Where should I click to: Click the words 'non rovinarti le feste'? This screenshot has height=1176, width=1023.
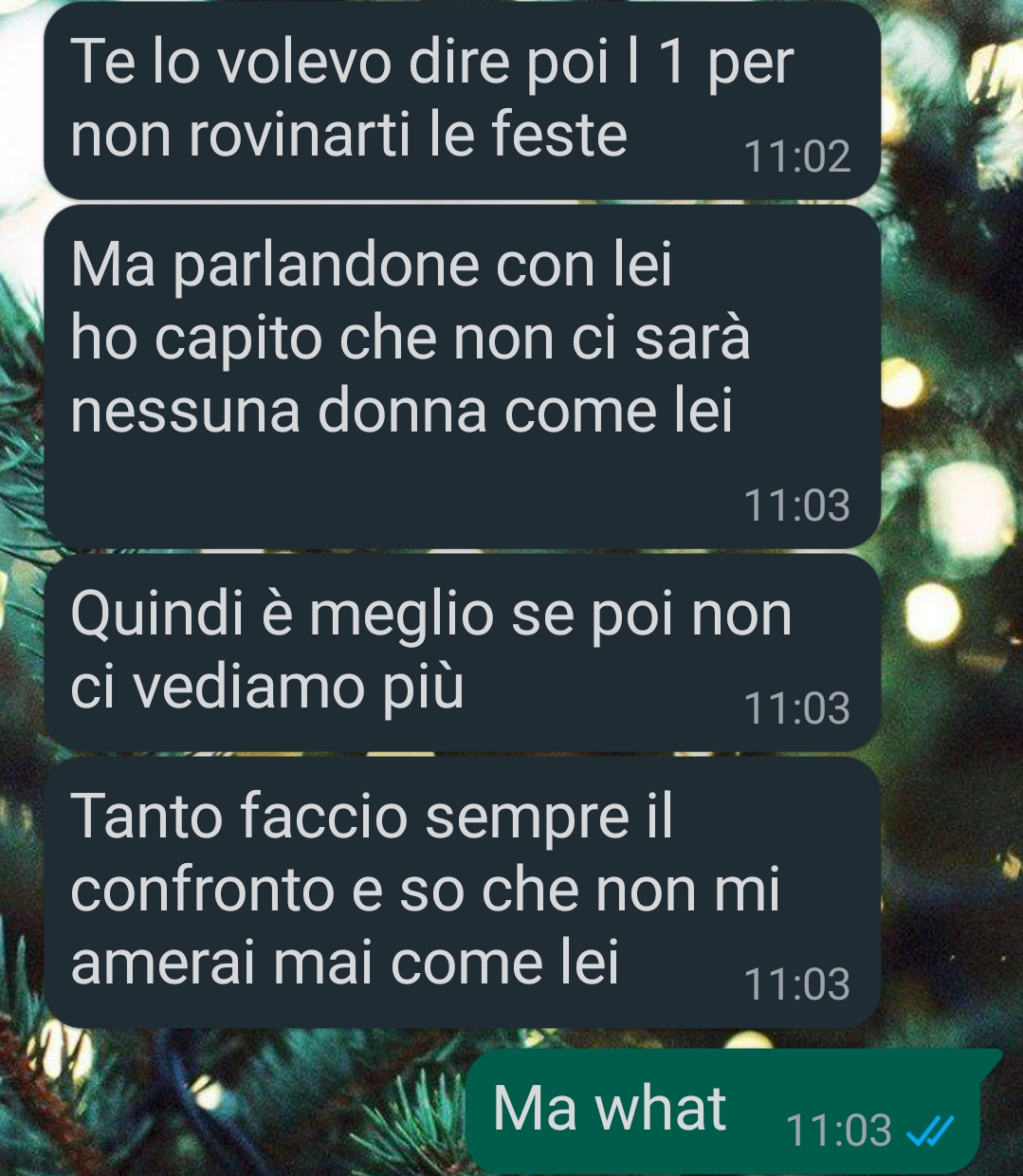click(349, 134)
